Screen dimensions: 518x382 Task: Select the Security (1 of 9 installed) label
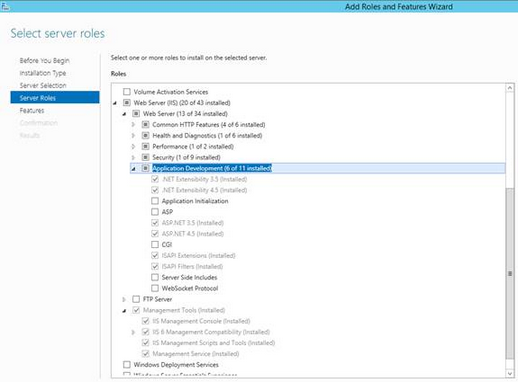[186, 157]
